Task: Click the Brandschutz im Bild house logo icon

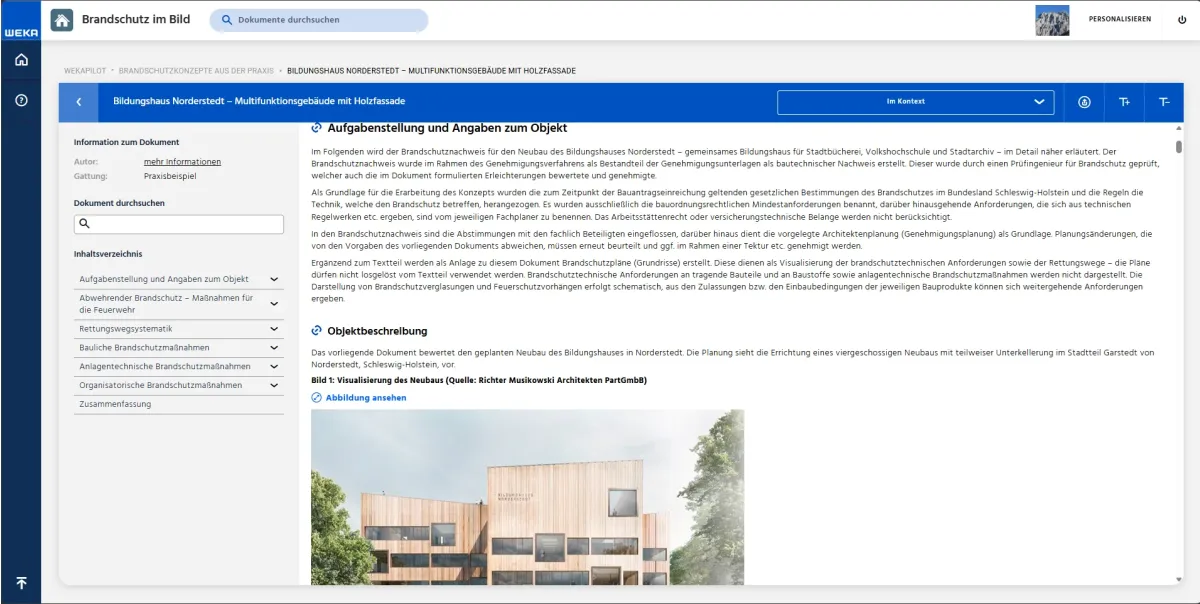Action: (x=62, y=20)
